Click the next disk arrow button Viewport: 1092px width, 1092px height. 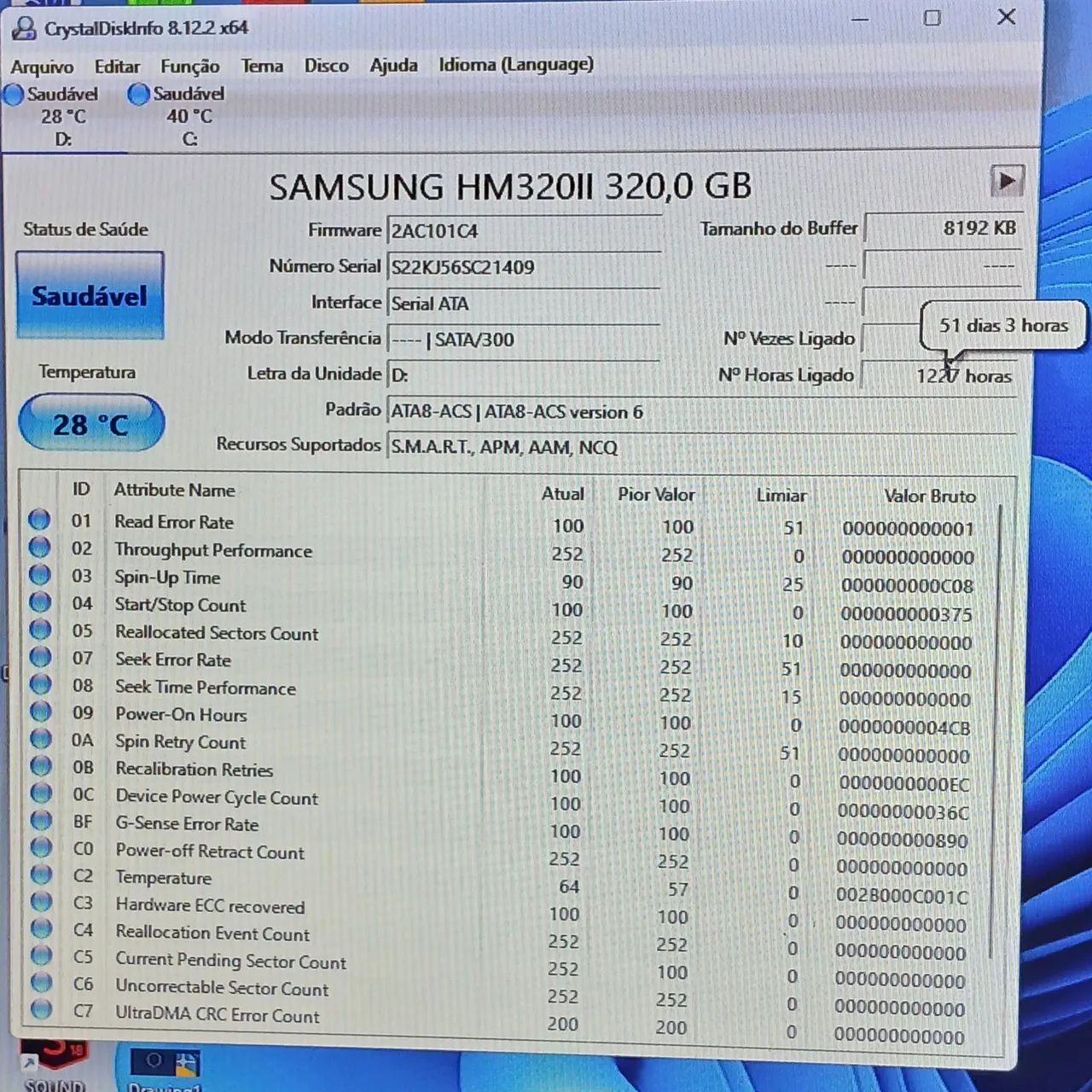[1007, 181]
